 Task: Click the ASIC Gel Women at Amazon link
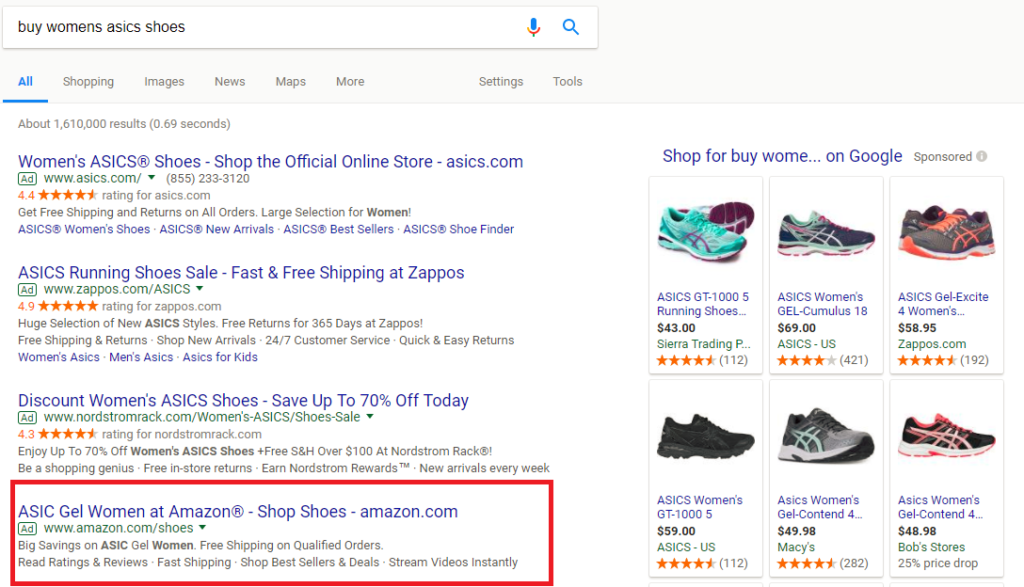tap(238, 512)
